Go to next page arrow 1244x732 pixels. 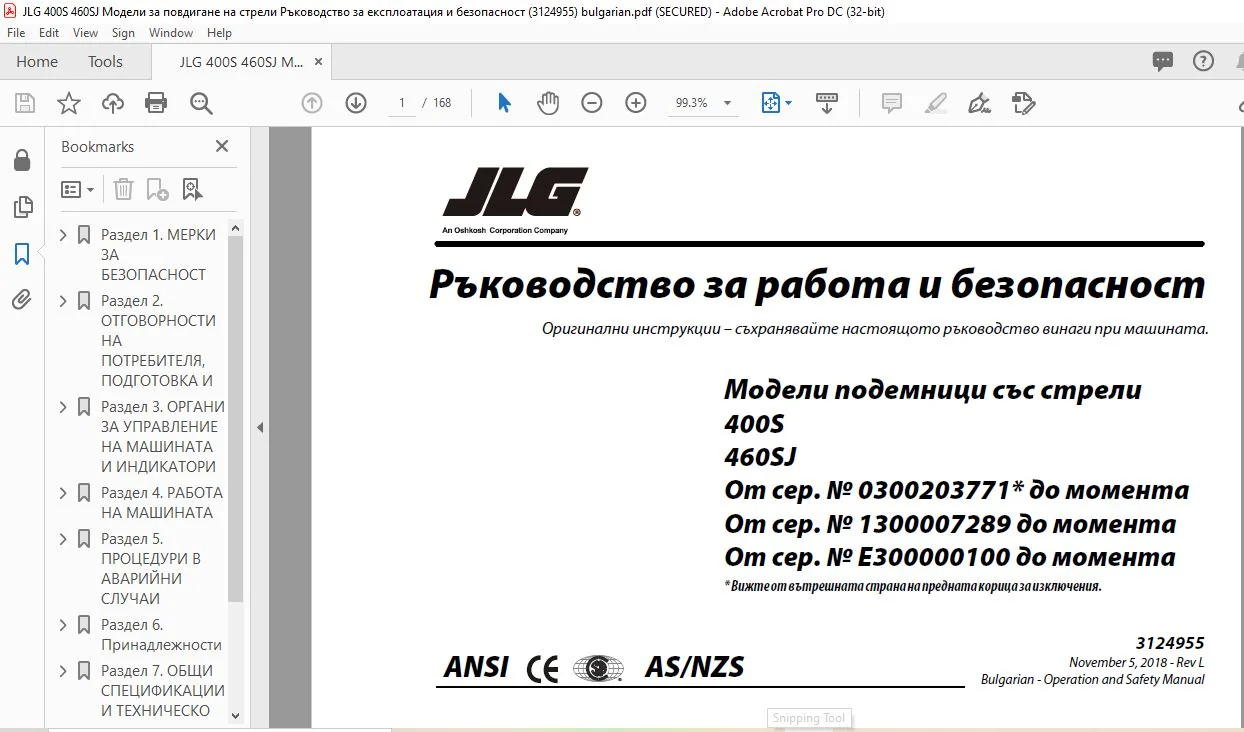coord(356,103)
